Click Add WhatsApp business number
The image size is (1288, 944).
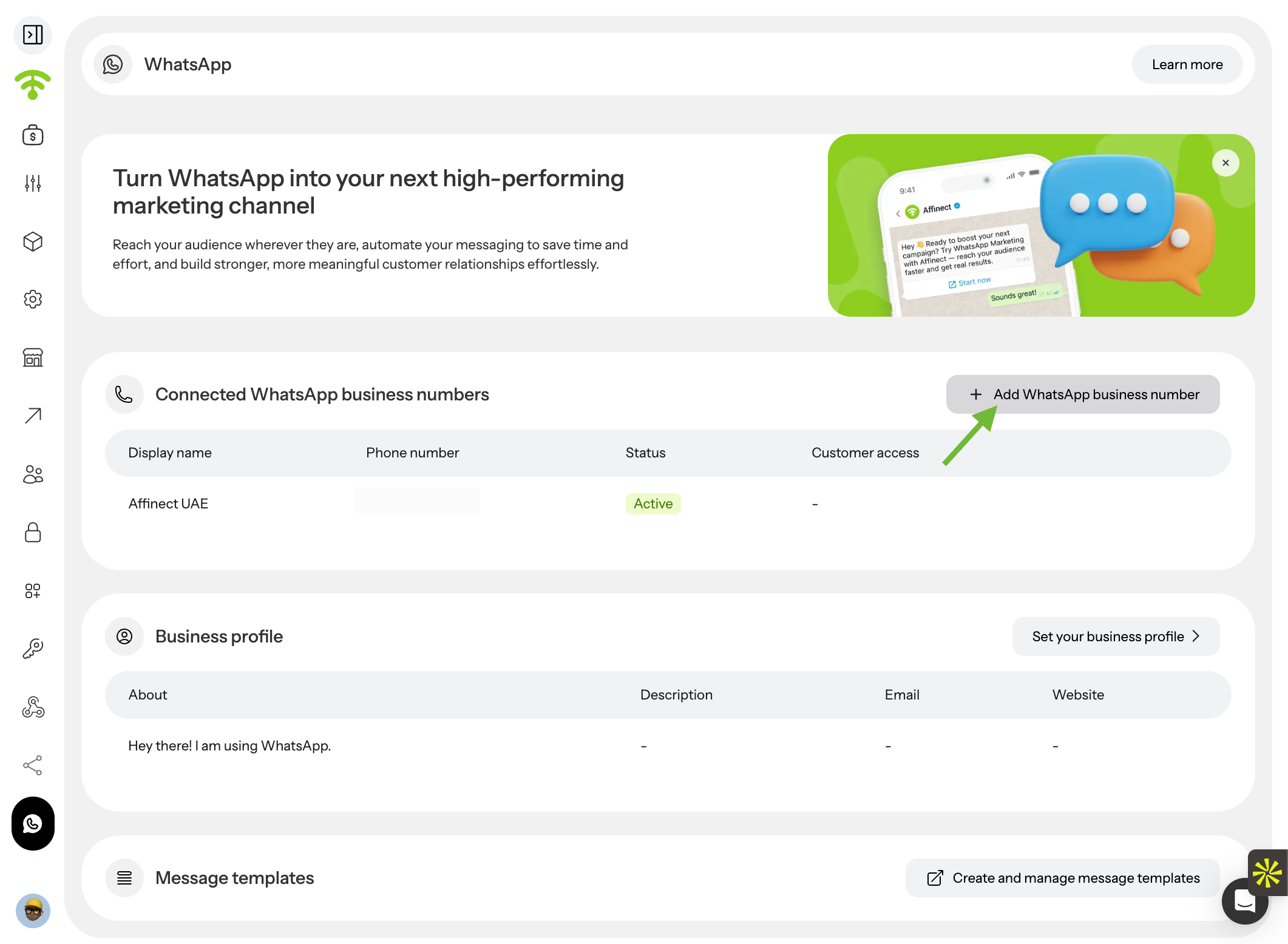pos(1083,394)
